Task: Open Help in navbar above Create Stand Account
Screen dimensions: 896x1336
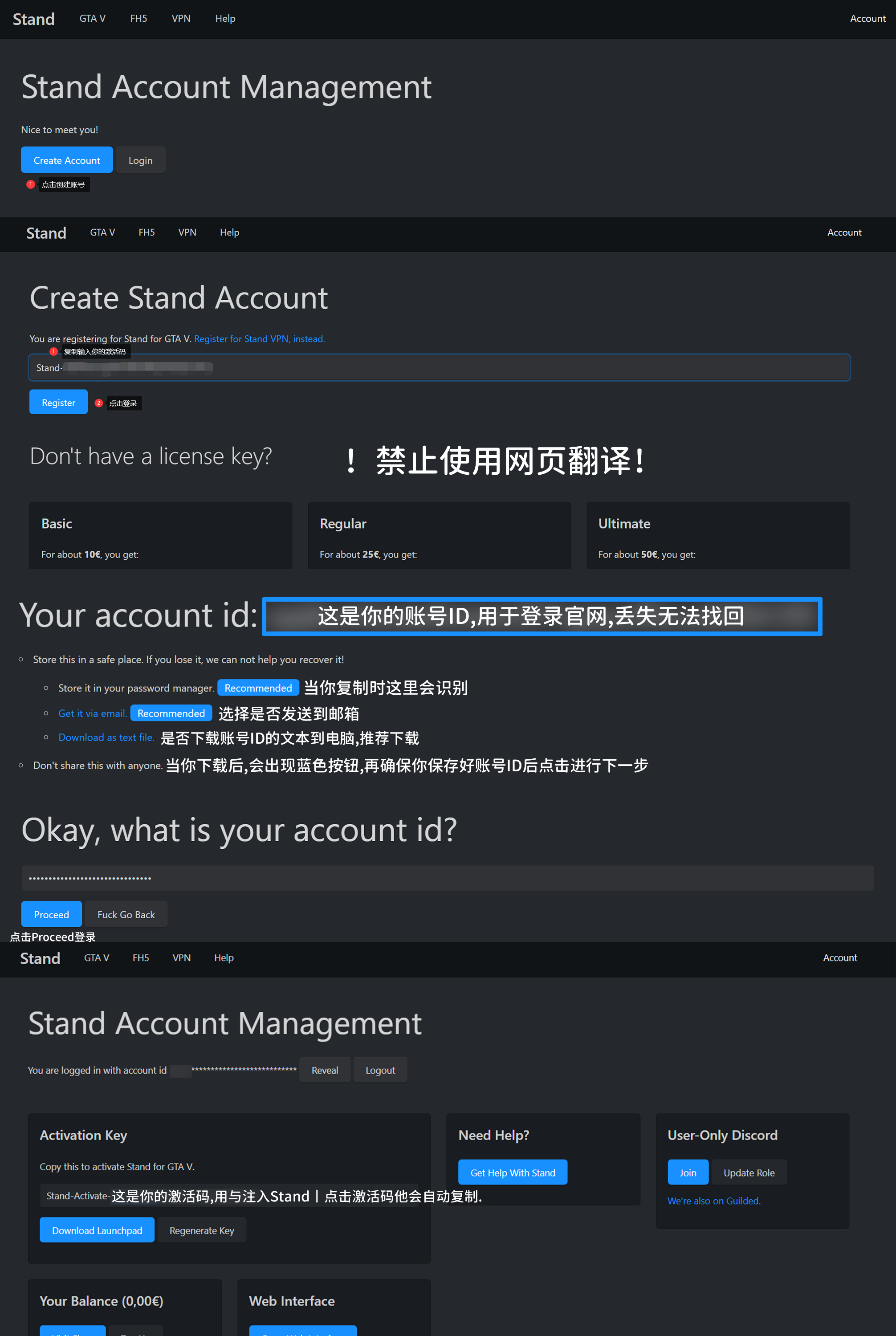Action: point(230,232)
